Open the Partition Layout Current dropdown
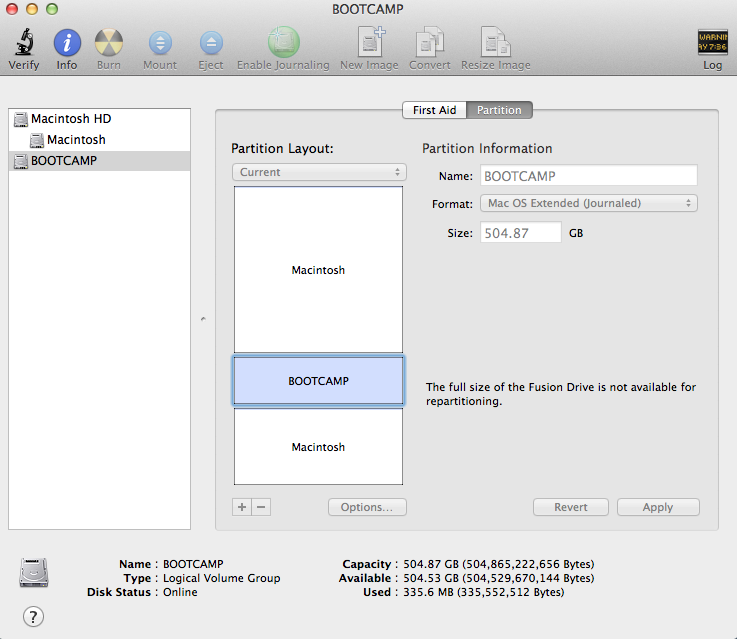Image resolution: width=737 pixels, height=639 pixels. (x=319, y=172)
